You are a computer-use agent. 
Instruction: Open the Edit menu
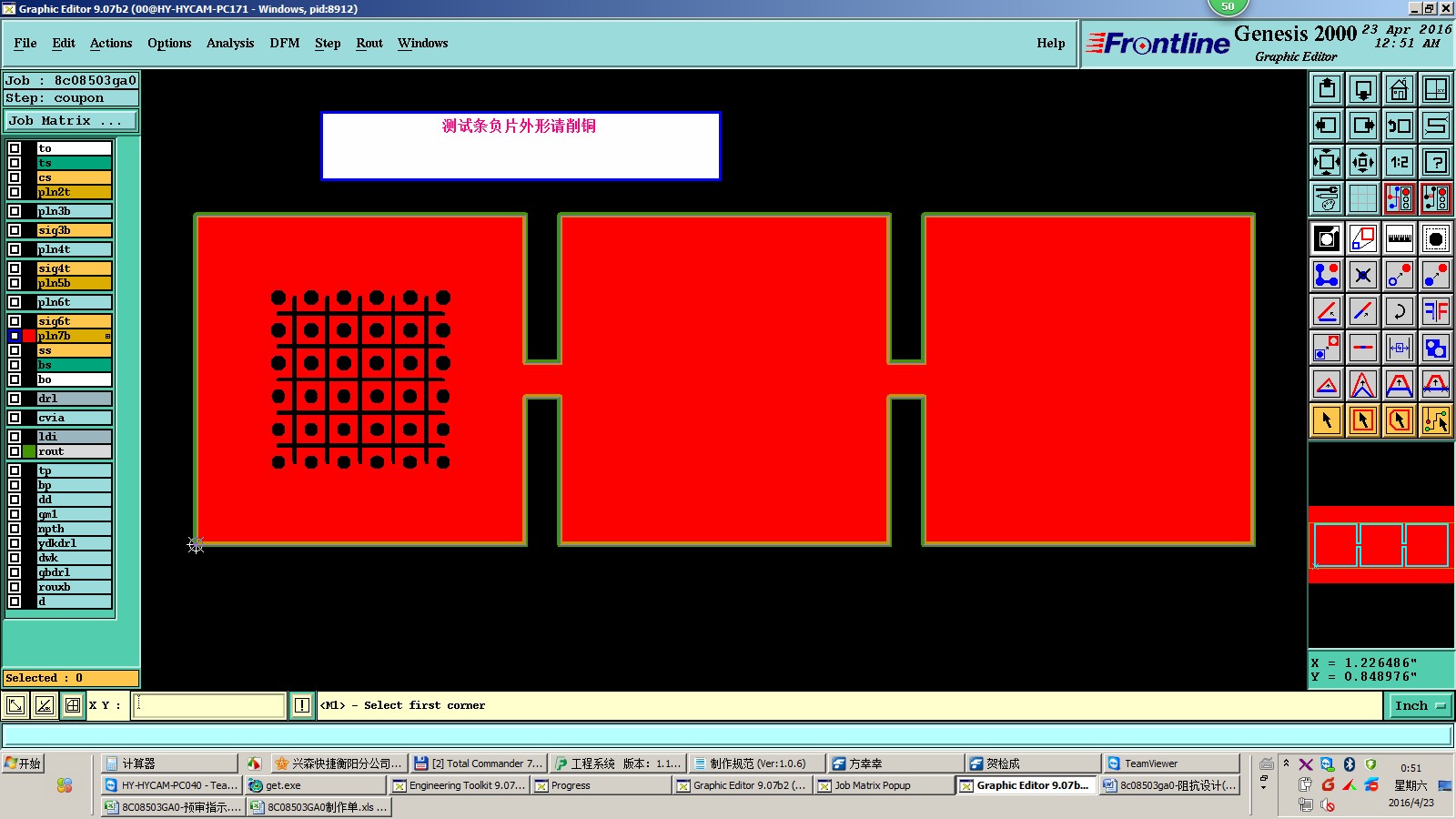tap(64, 43)
